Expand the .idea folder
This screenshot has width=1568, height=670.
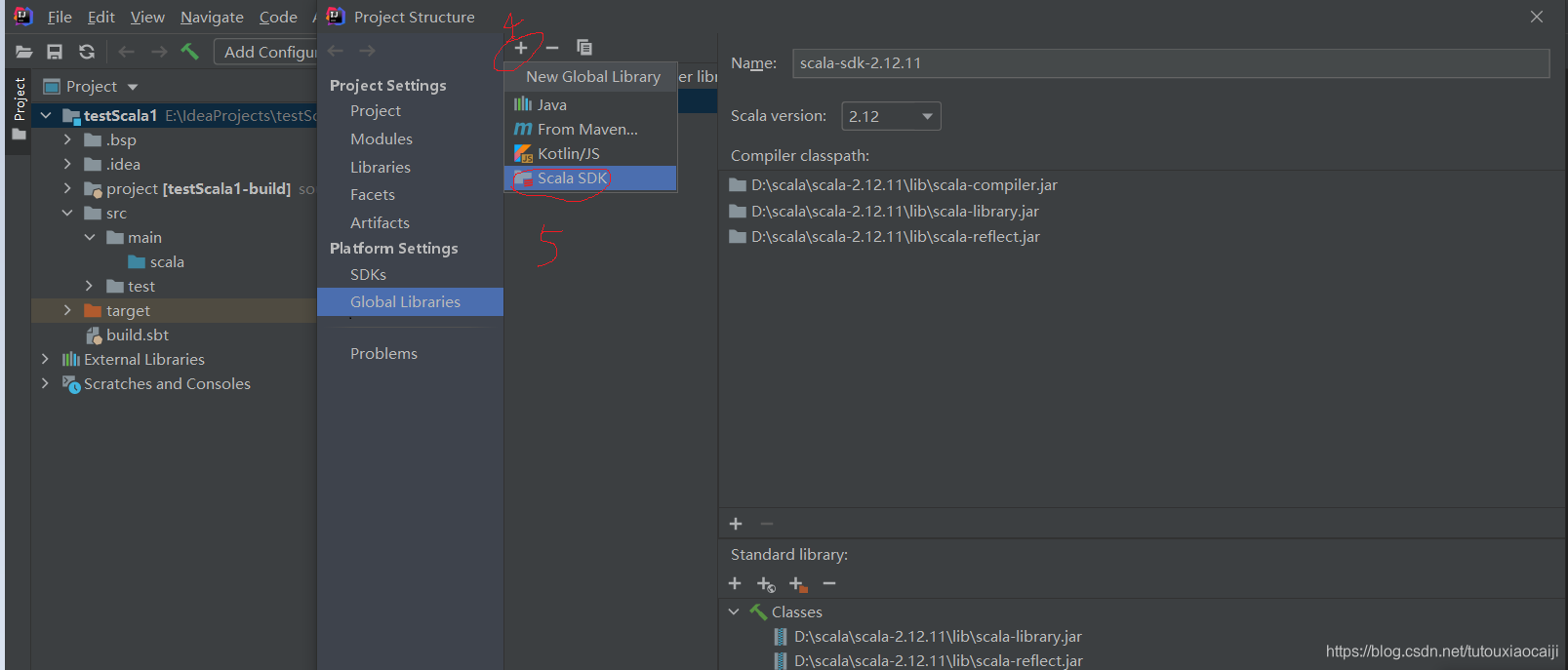[67, 164]
